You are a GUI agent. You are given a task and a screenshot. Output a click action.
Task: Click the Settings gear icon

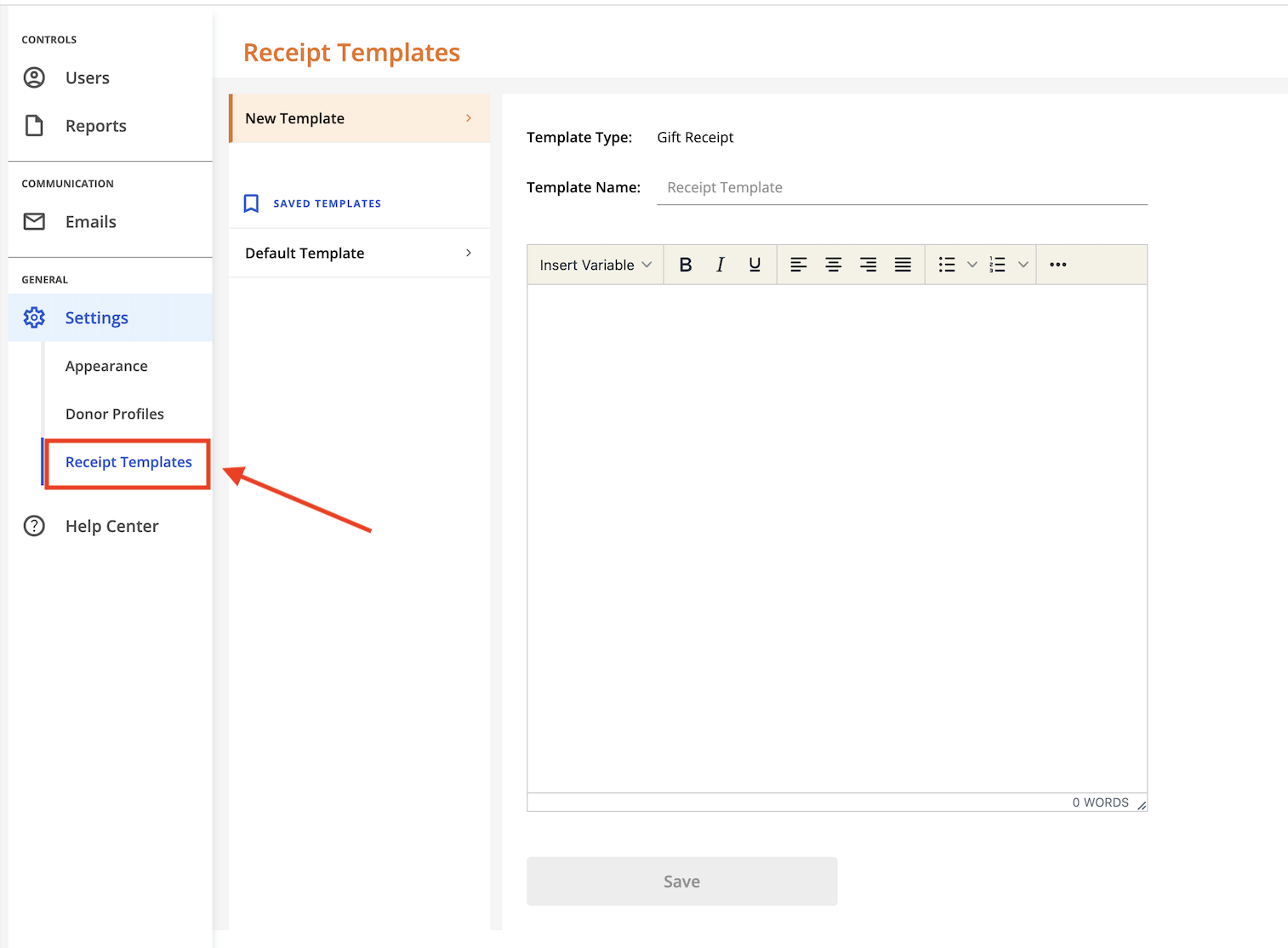pyautogui.click(x=34, y=317)
